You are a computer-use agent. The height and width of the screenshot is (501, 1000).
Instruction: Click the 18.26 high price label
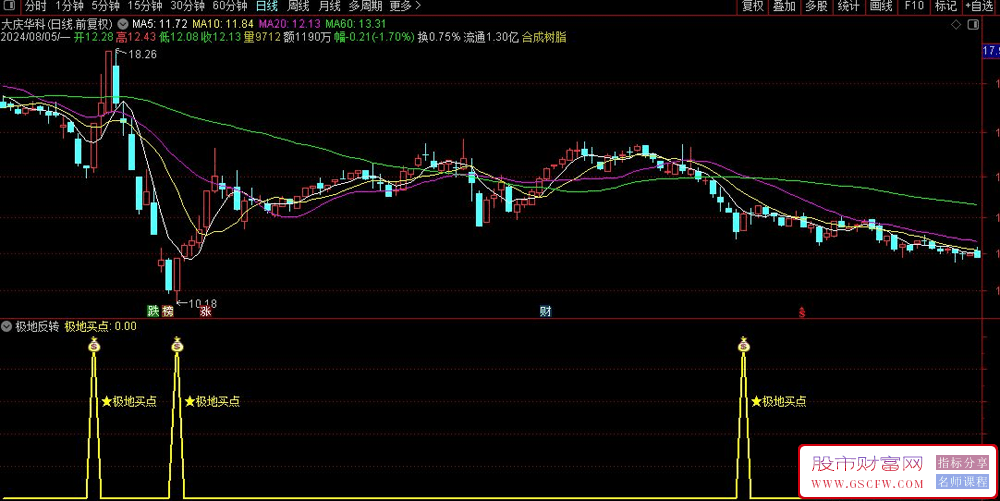coord(142,55)
